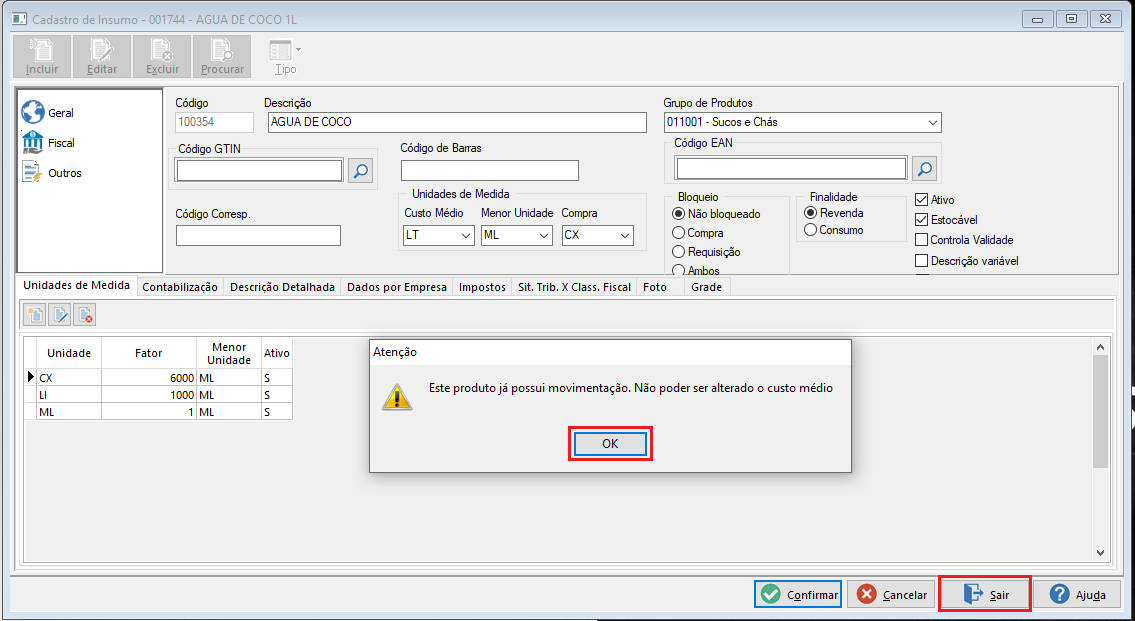Image resolution: width=1135 pixels, height=621 pixels.
Task: Click the Código de Barras input field
Action: 490,170
